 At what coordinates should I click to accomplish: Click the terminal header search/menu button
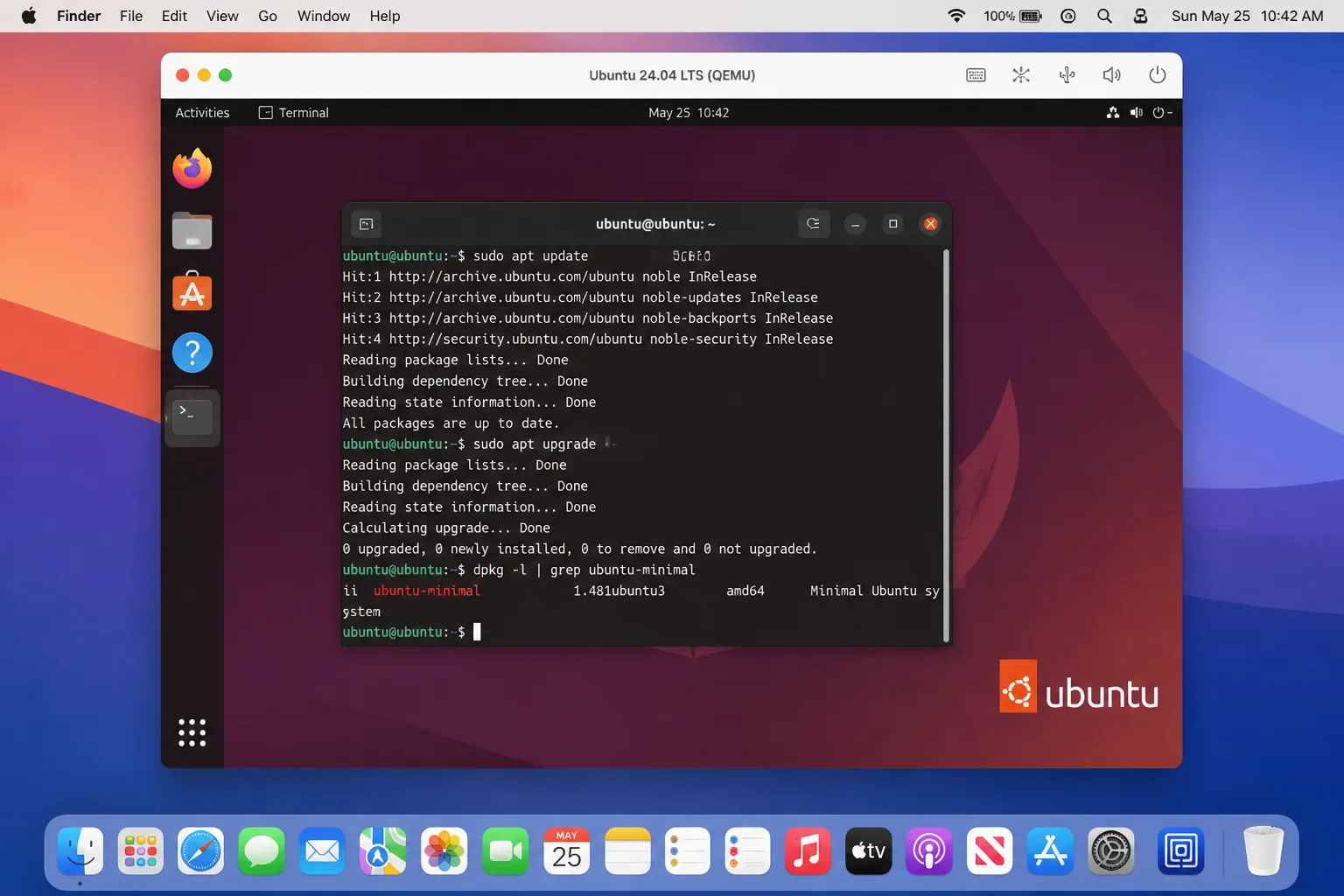click(814, 224)
